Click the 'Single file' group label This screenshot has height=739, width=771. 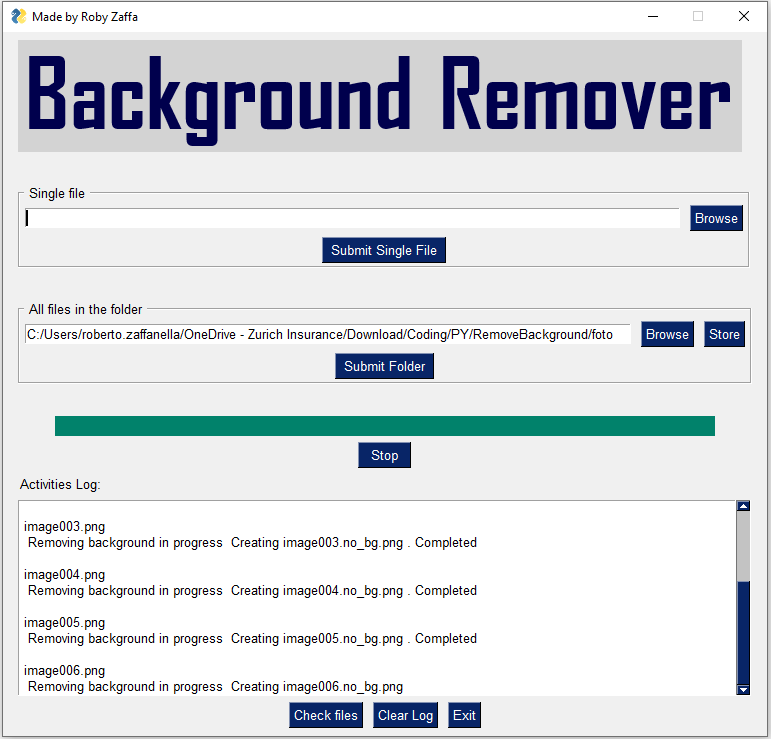click(x=57, y=193)
